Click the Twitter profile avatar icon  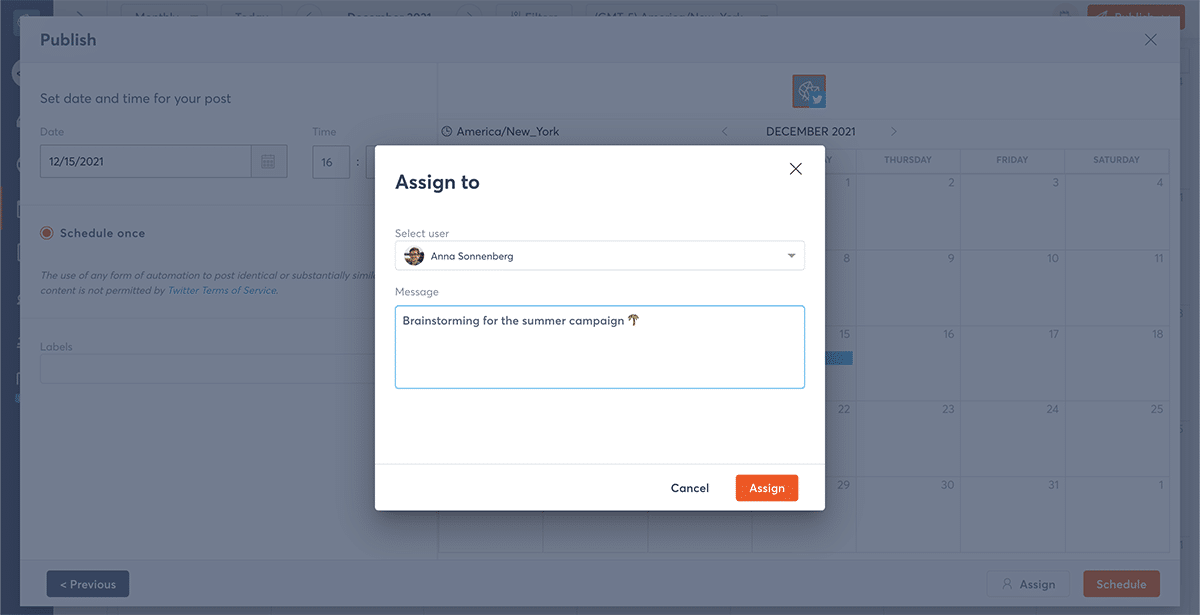click(x=809, y=92)
